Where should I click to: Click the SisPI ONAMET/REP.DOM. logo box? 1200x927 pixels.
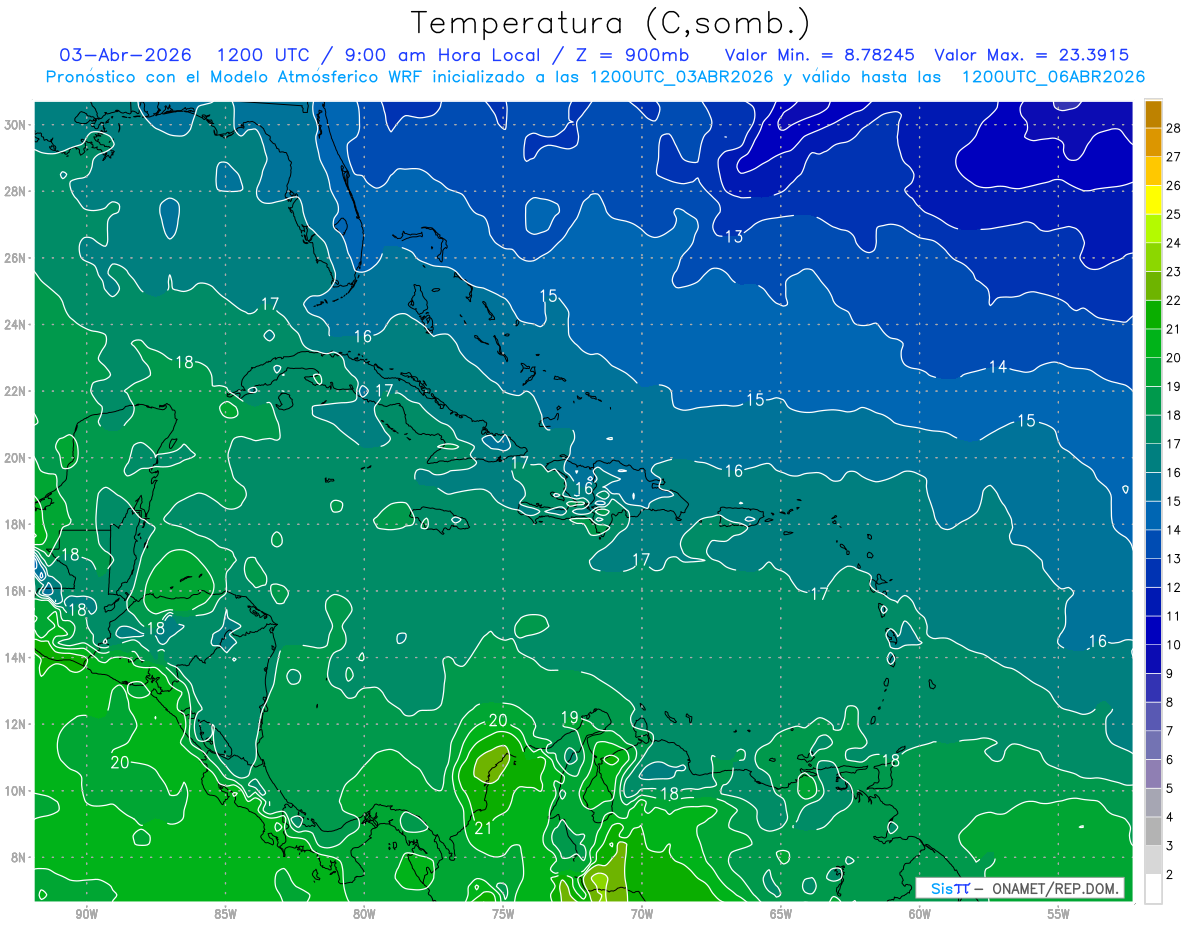(x=1020, y=888)
